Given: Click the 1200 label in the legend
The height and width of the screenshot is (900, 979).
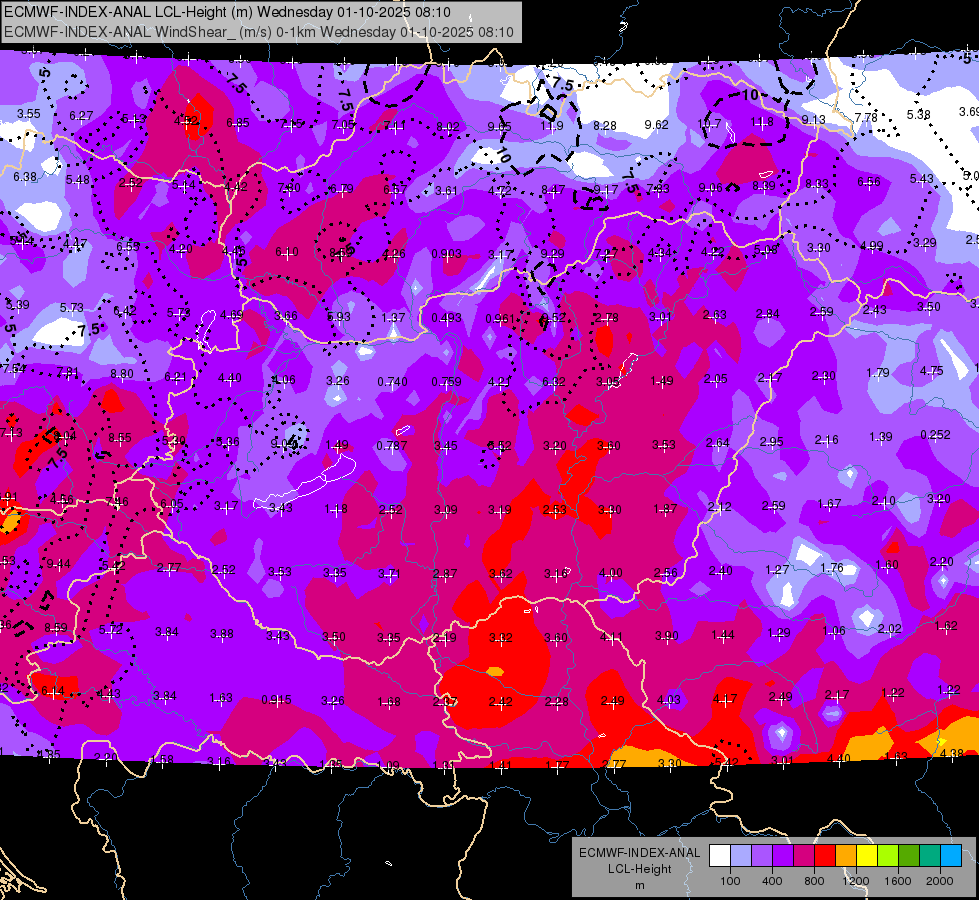Looking at the screenshot, I should point(855,881).
